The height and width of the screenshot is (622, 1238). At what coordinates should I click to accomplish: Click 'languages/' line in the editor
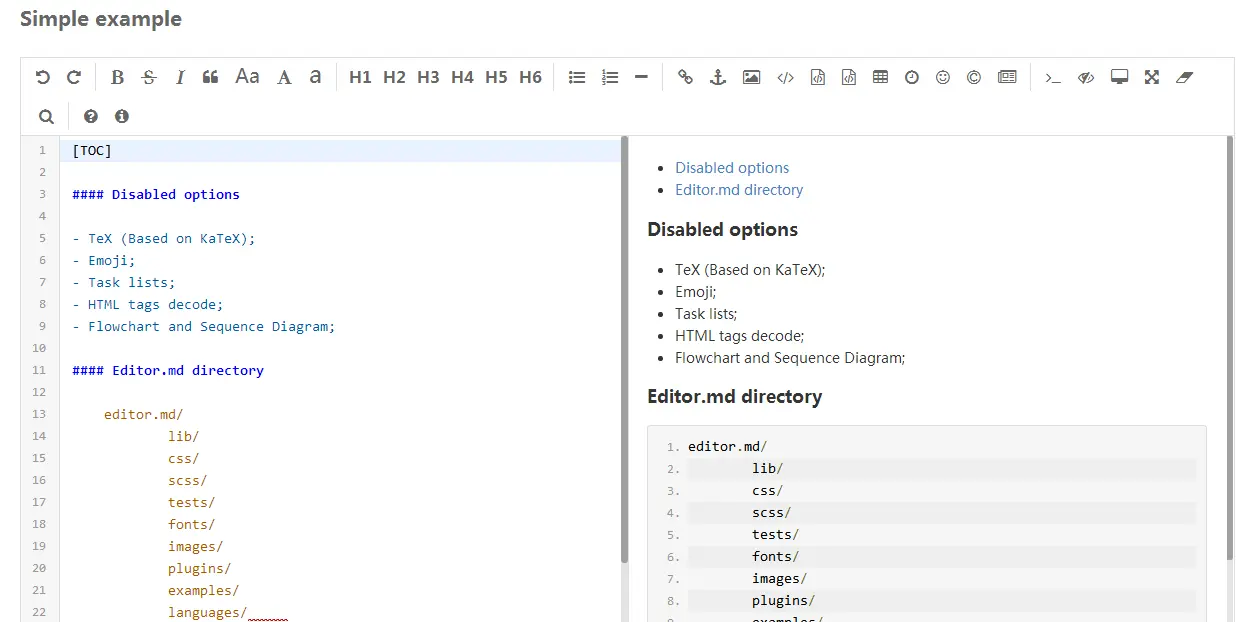tap(208, 612)
